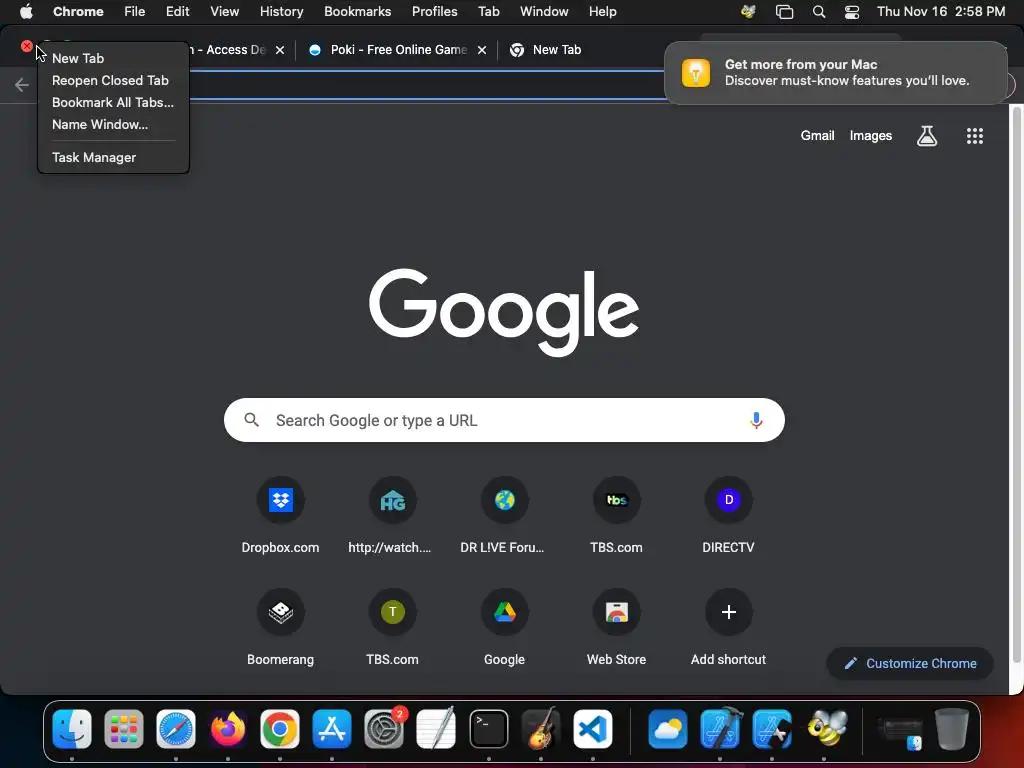Launch Safari from the Dock
The width and height of the screenshot is (1024, 768).
coord(176,729)
